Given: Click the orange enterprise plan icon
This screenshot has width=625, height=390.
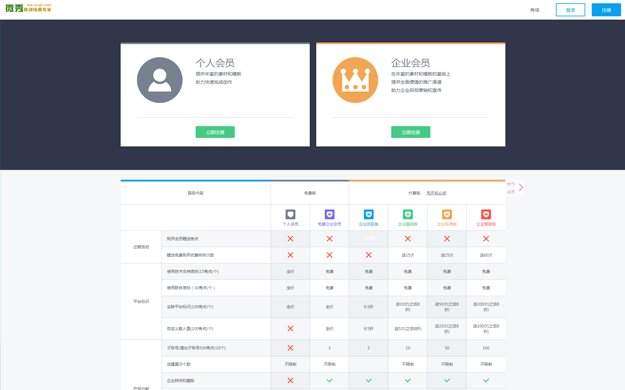Looking at the screenshot, I should 447,215.
